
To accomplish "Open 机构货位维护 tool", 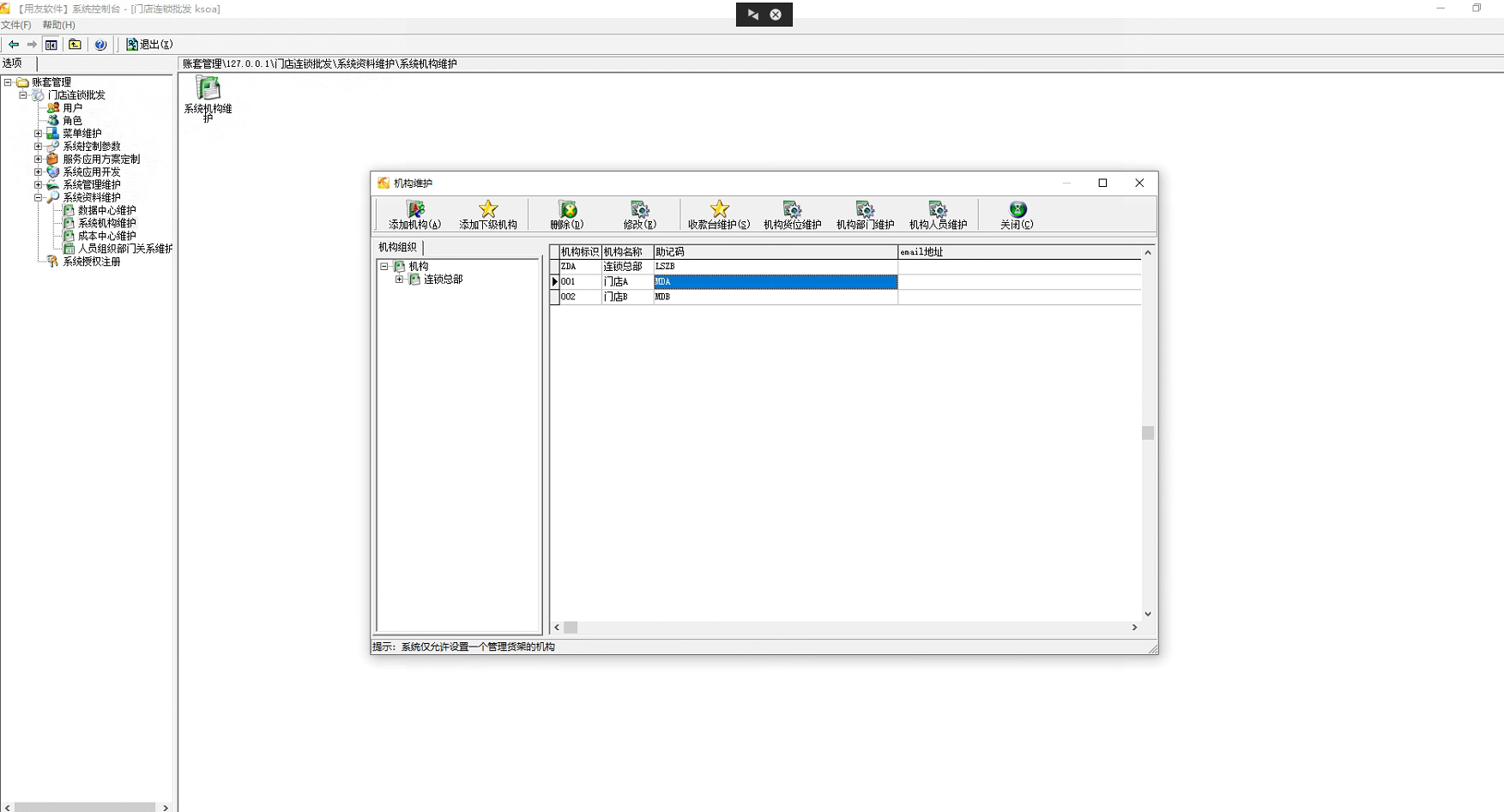I will (x=792, y=214).
